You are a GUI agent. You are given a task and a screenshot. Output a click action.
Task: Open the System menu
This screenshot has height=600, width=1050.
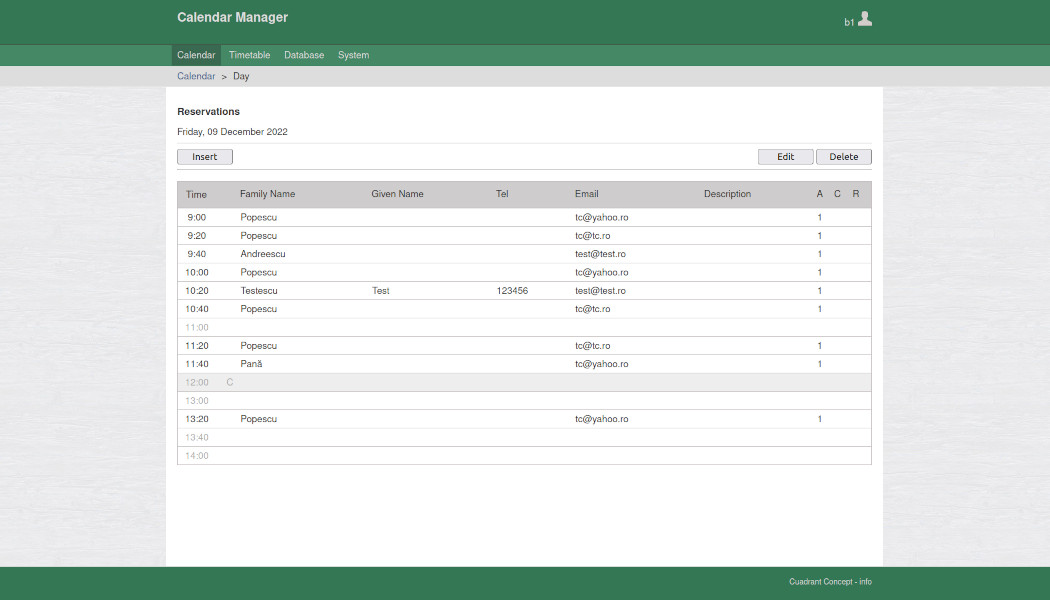coord(353,55)
